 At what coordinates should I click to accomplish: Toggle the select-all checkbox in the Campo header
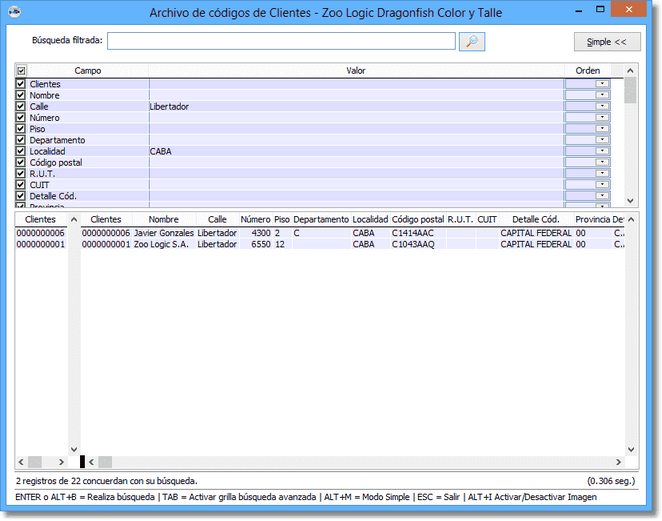(x=21, y=71)
